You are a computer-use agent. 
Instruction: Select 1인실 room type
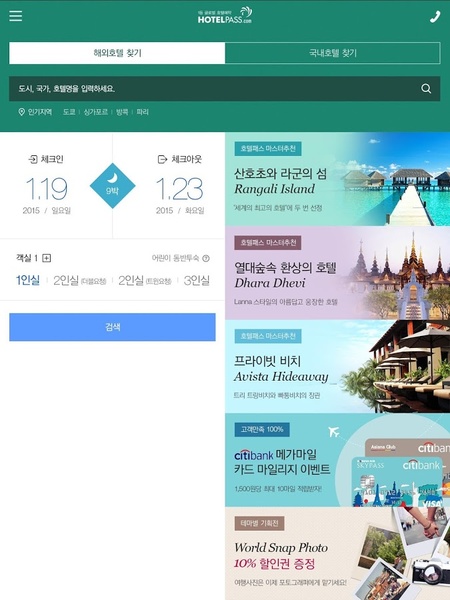pyautogui.click(x=28, y=280)
